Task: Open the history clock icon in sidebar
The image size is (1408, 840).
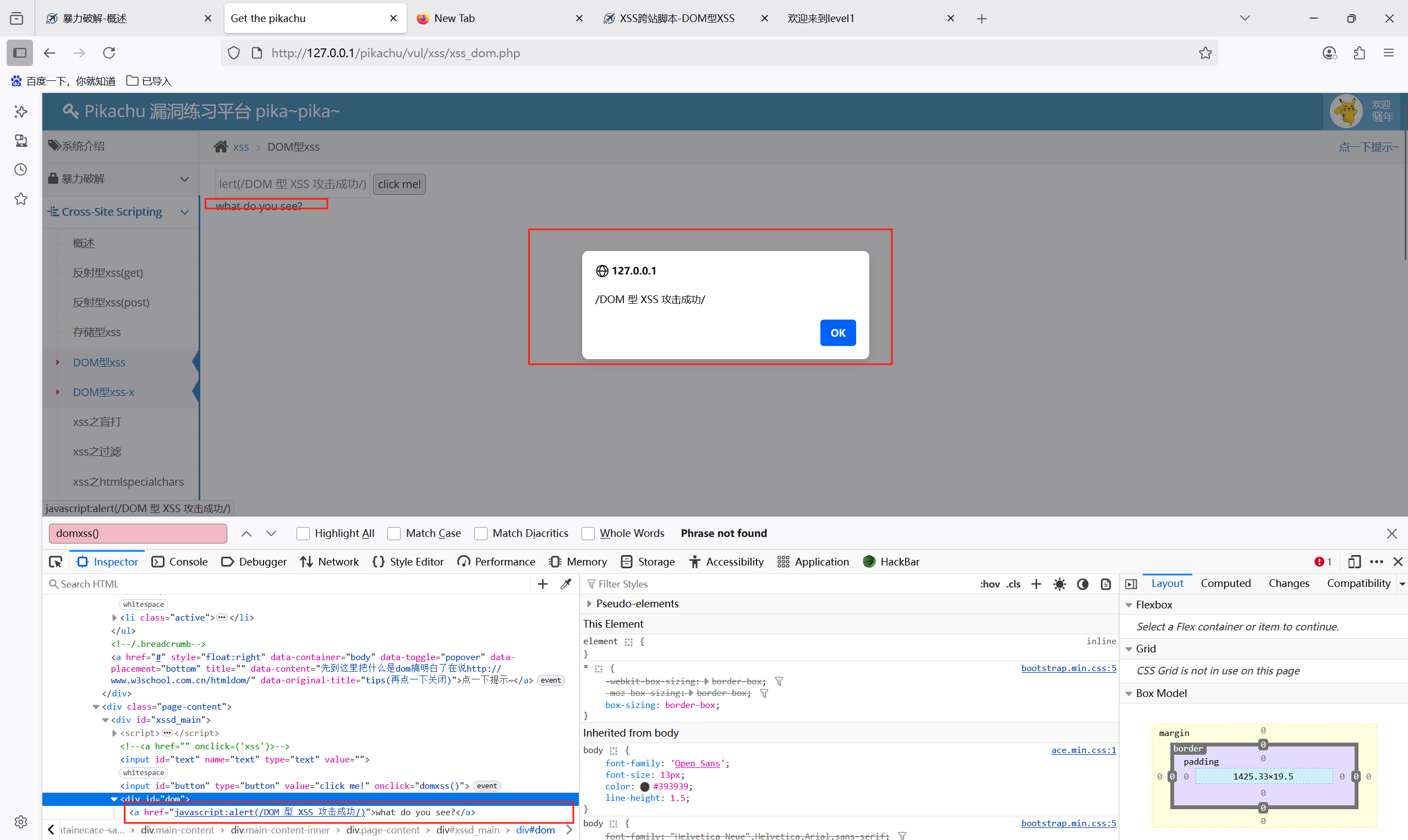Action: pyautogui.click(x=21, y=169)
